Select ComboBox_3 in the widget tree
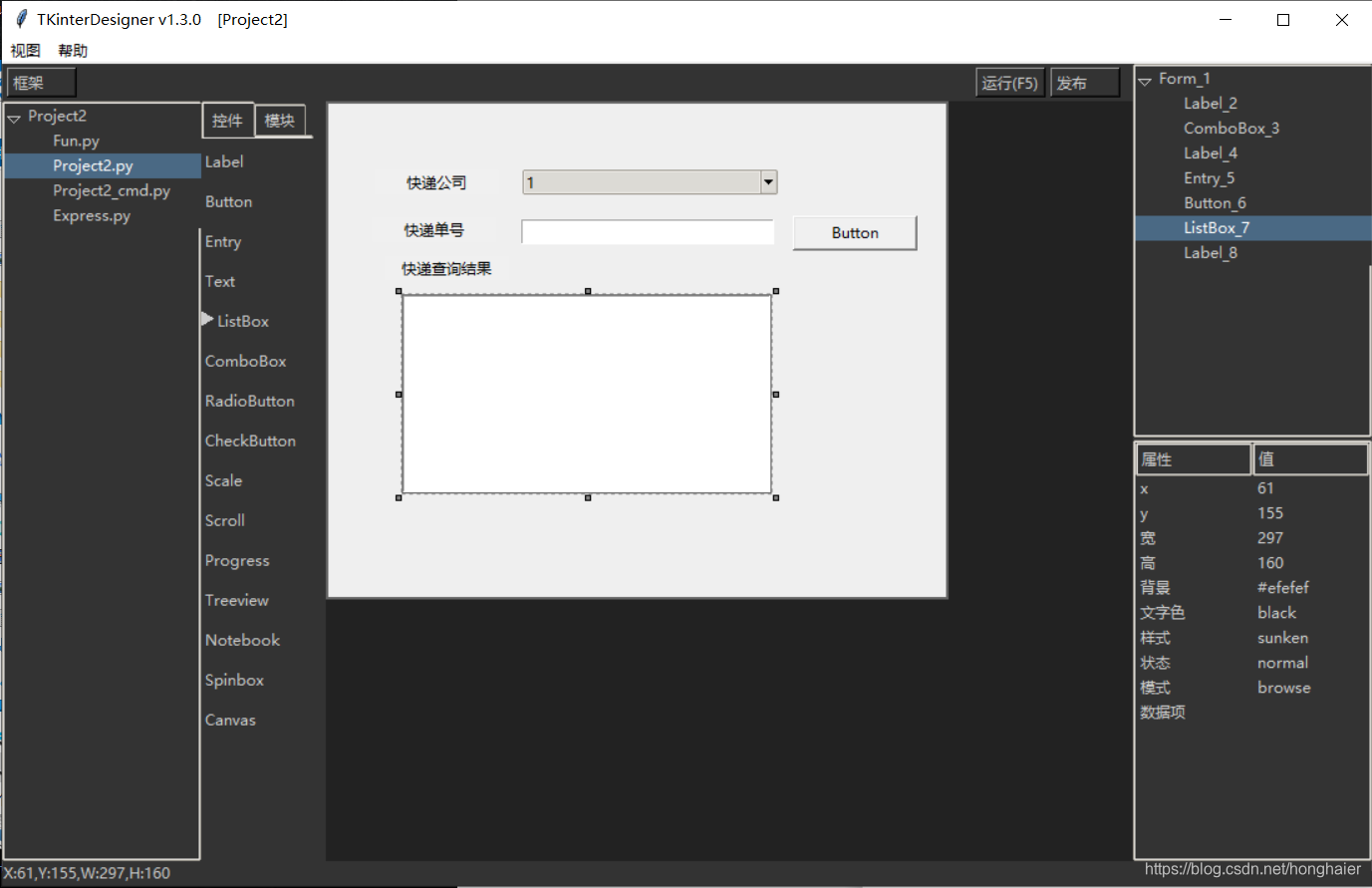 (x=1232, y=128)
